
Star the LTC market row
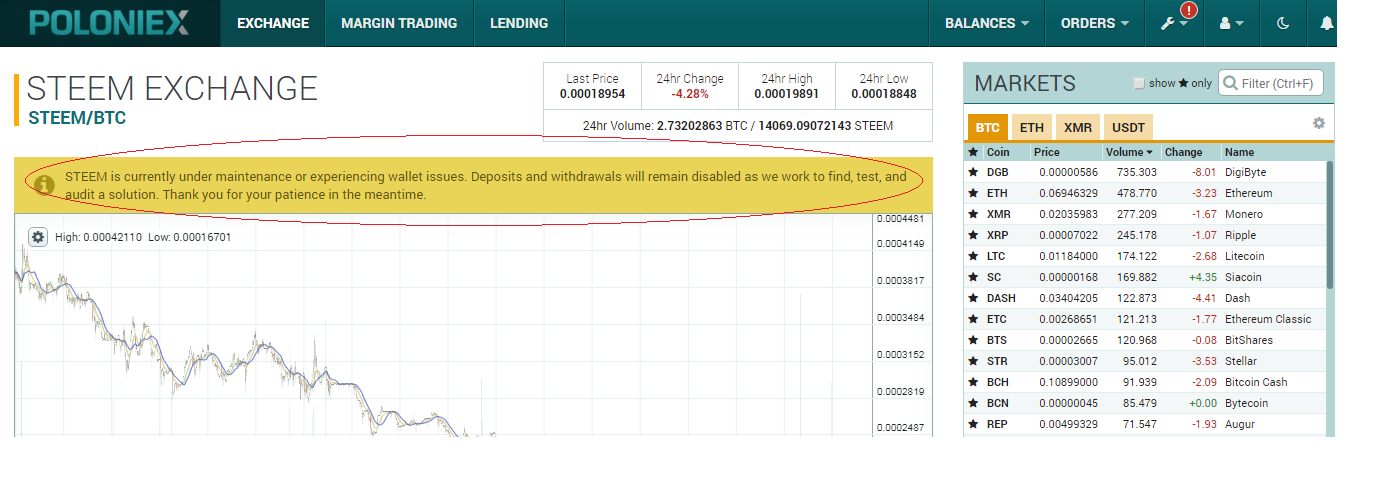(973, 256)
